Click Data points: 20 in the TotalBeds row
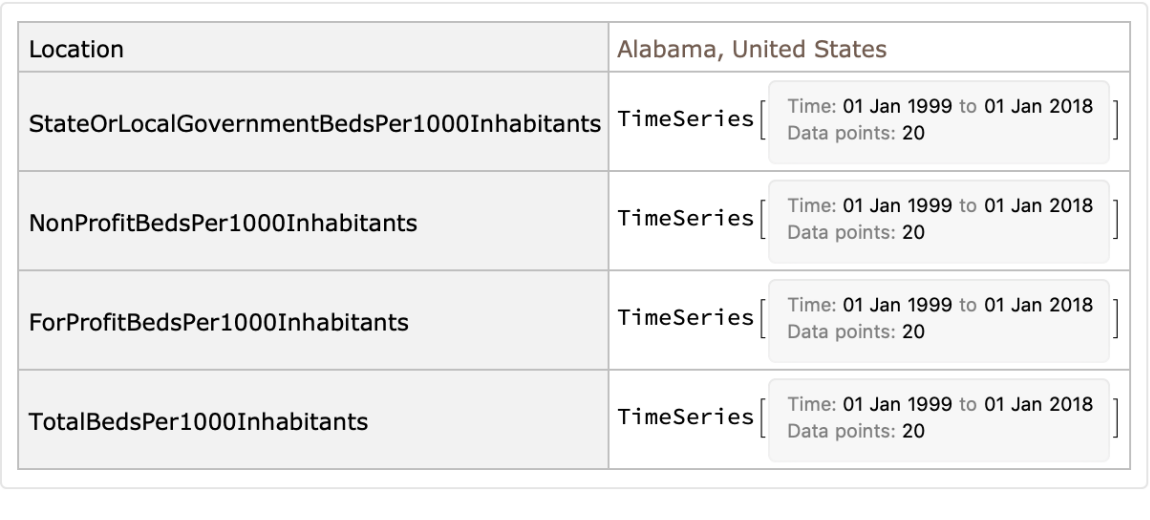1150x520 pixels. [856, 432]
